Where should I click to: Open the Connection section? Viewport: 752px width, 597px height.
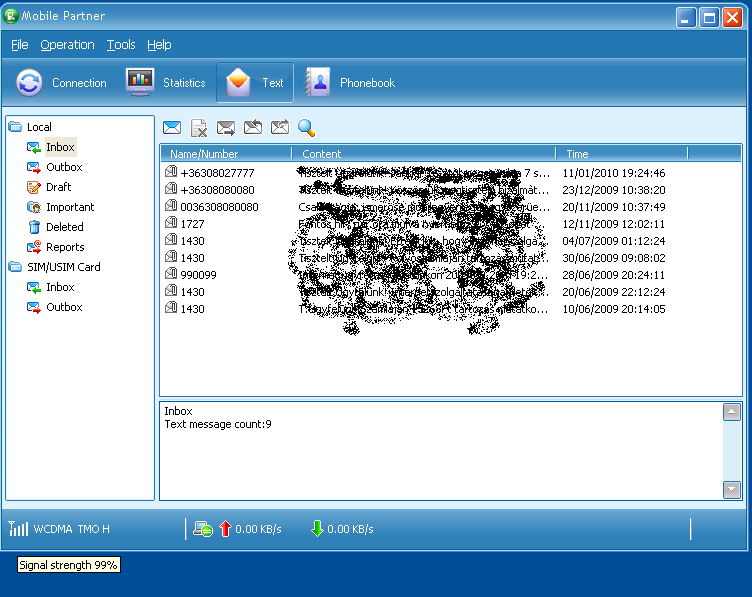point(61,83)
